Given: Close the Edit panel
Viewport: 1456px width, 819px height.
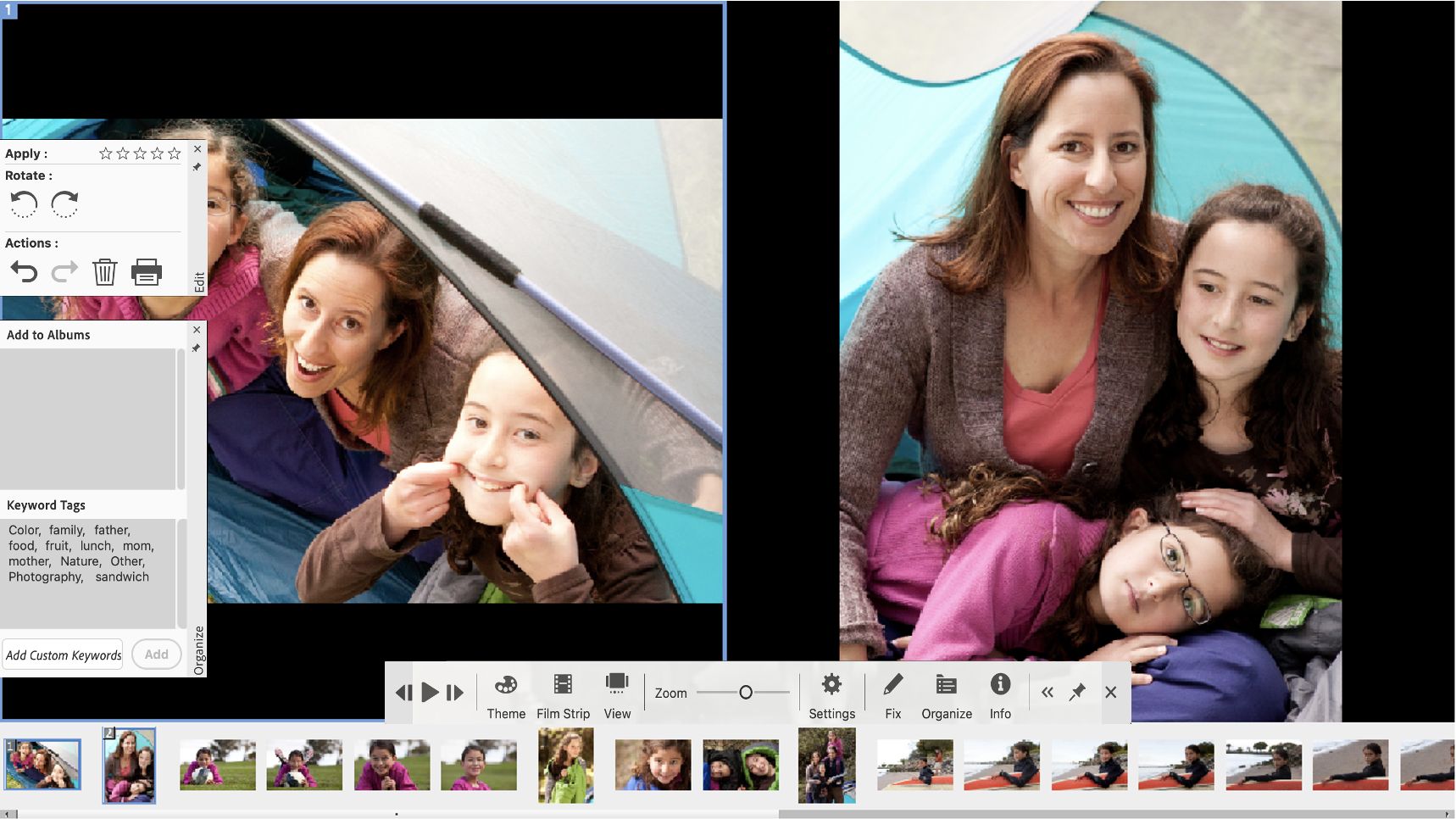Looking at the screenshot, I should tap(197, 149).
